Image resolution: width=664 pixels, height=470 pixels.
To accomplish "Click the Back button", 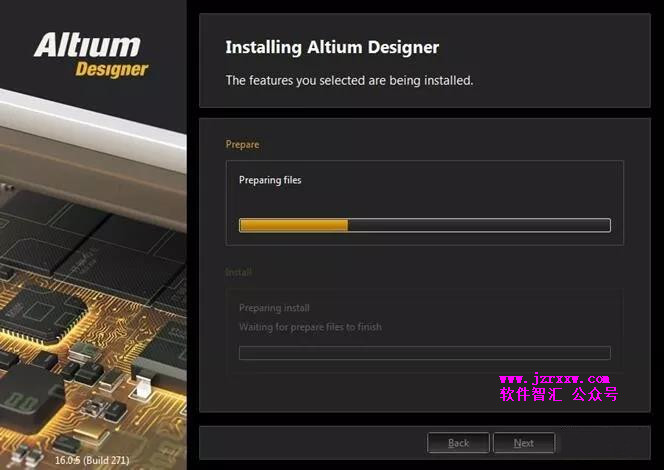I will [458, 443].
